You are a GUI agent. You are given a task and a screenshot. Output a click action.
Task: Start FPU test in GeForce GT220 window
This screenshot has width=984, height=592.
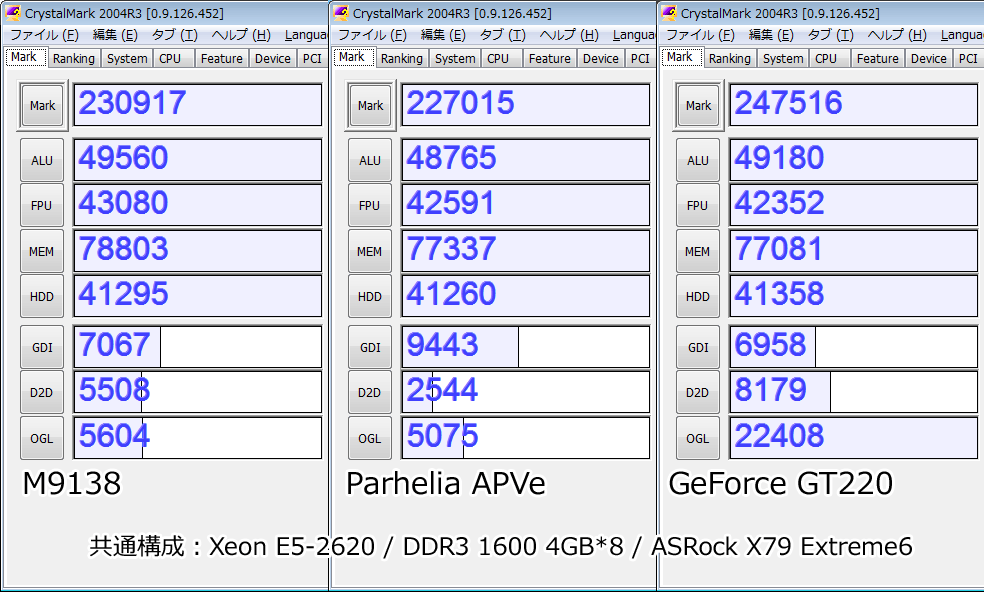pos(698,205)
